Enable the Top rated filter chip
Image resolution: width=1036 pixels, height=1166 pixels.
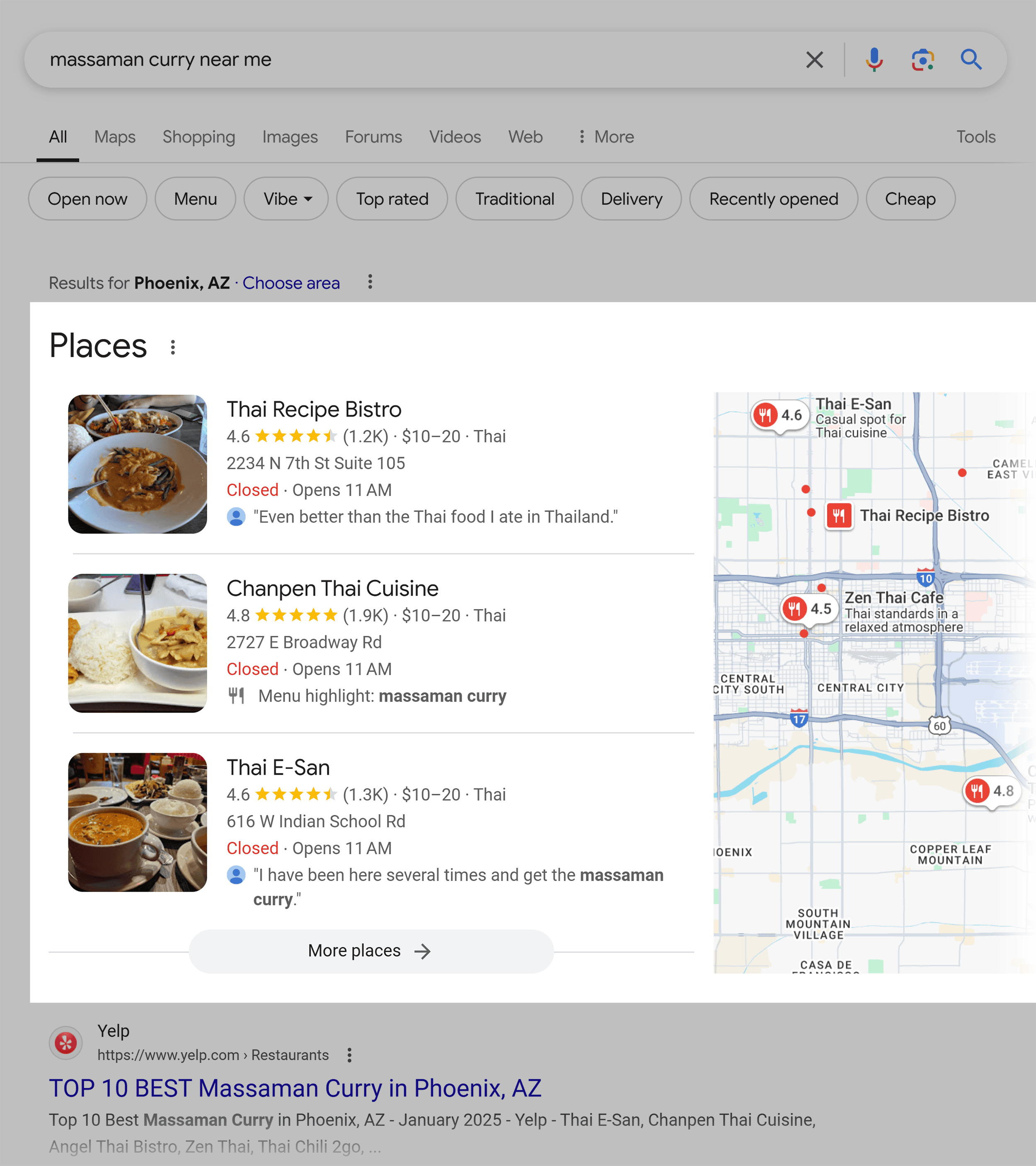[x=392, y=199]
